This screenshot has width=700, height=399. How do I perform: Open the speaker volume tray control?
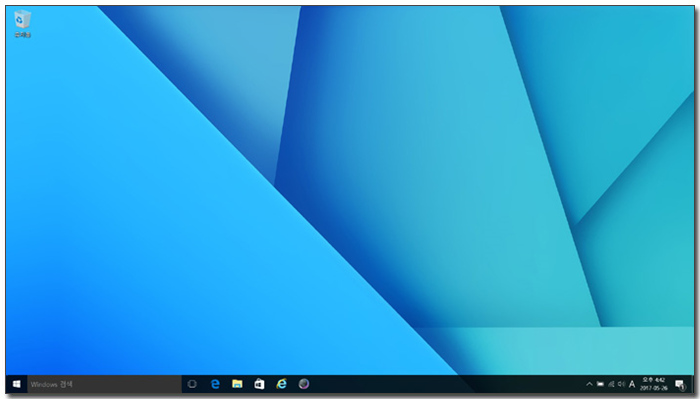pyautogui.click(x=621, y=384)
